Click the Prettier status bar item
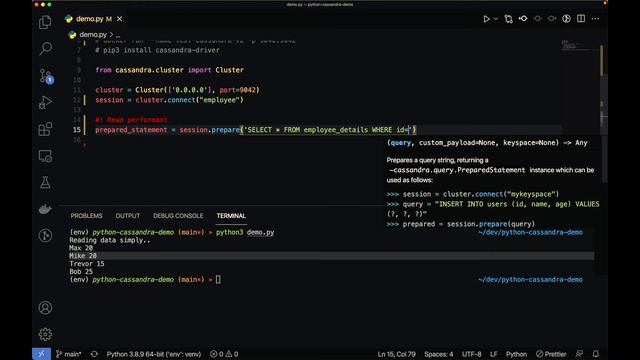The width and height of the screenshot is (640, 360). click(551, 354)
